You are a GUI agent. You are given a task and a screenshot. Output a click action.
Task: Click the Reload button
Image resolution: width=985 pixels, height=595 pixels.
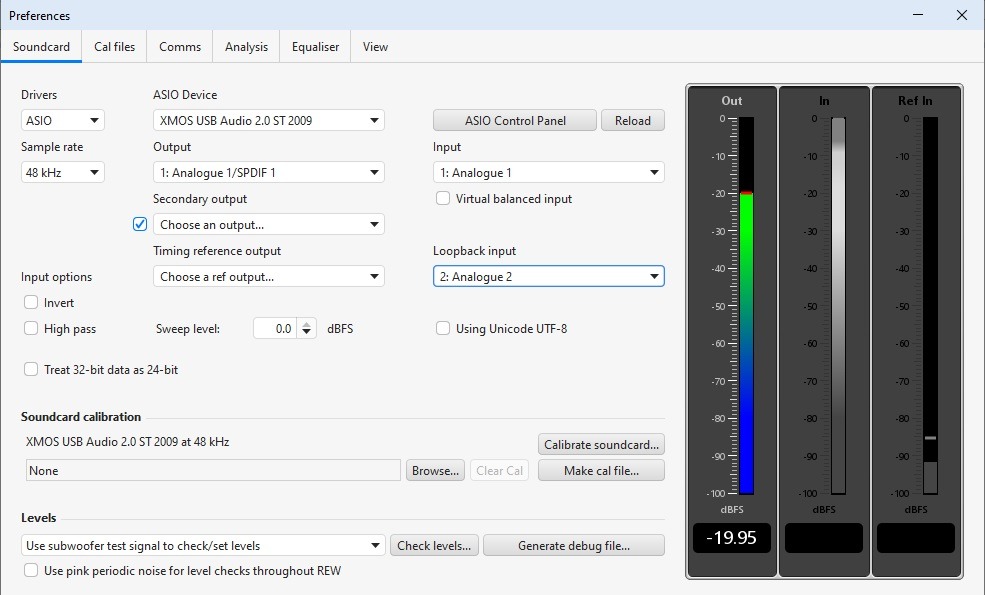coord(633,120)
